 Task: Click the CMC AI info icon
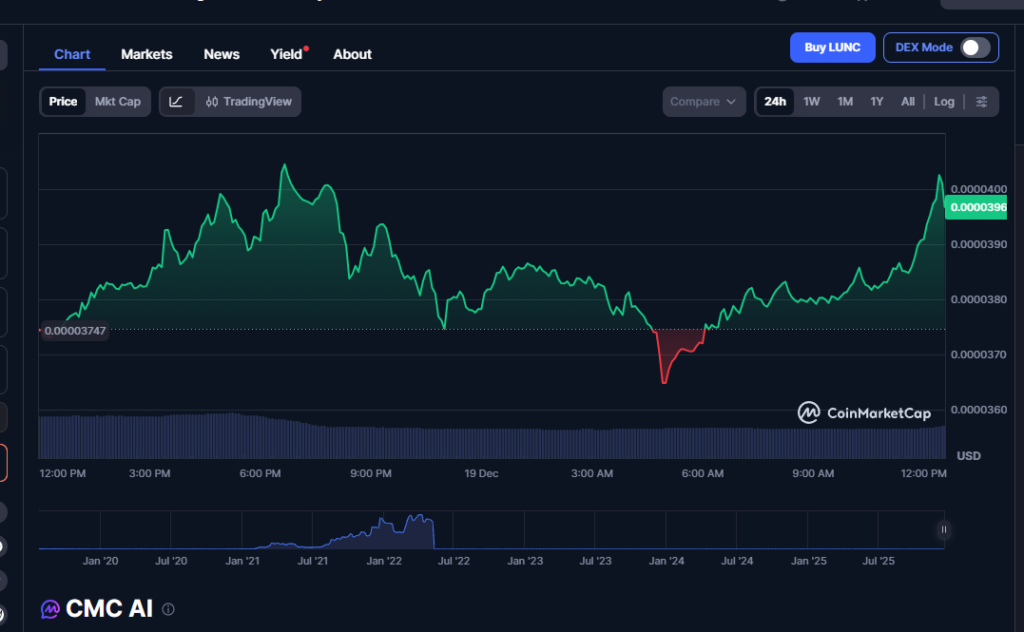tap(168, 609)
